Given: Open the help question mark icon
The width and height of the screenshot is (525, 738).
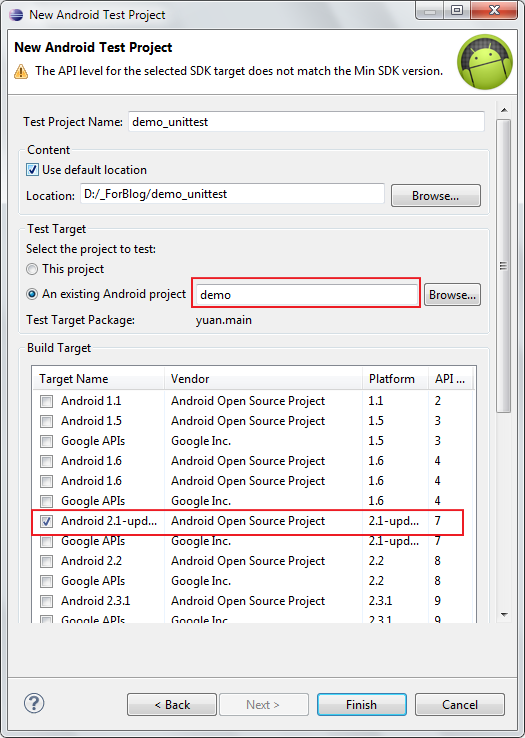Looking at the screenshot, I should tap(34, 704).
